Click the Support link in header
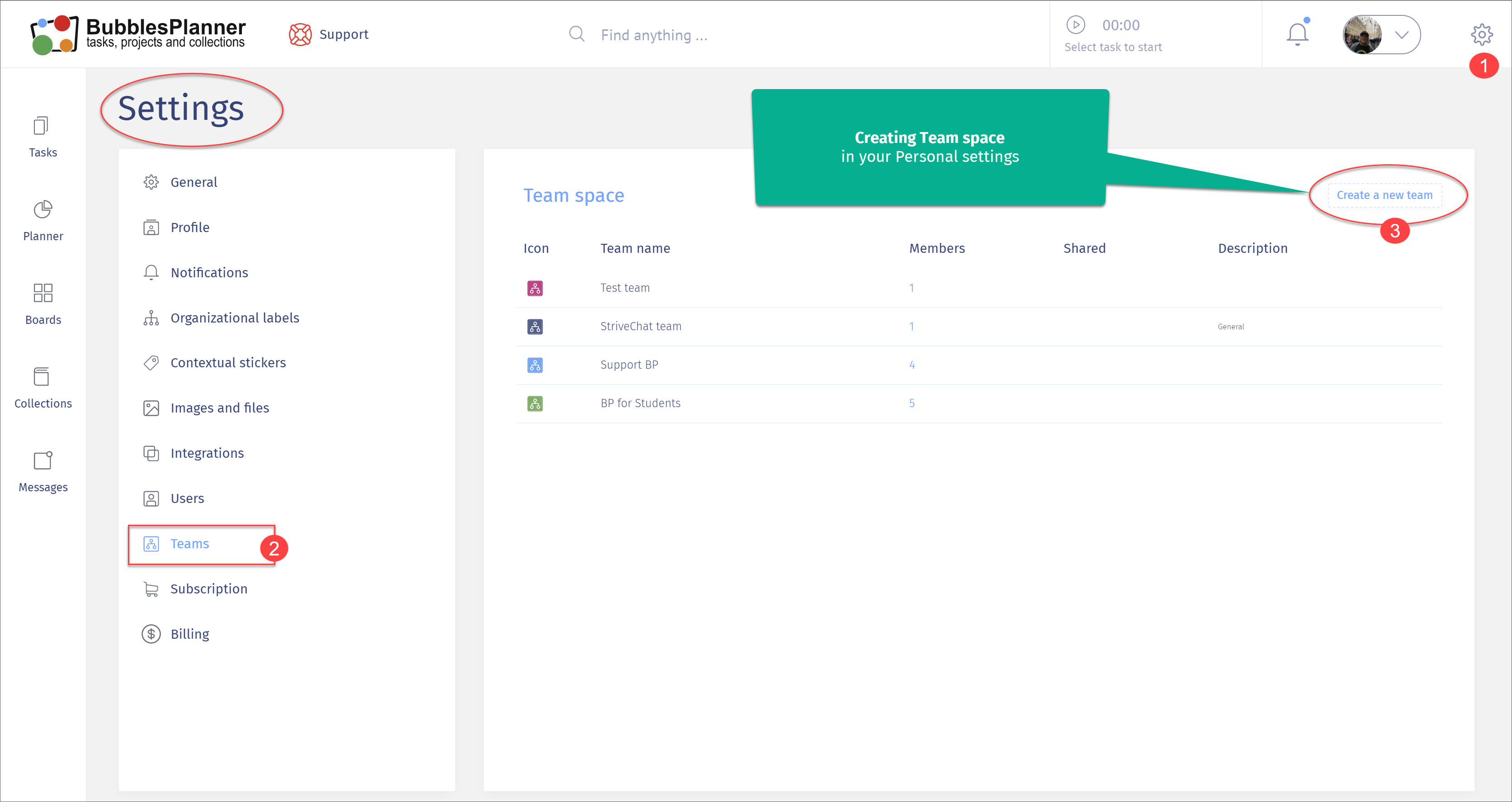This screenshot has height=802, width=1512. 343,34
